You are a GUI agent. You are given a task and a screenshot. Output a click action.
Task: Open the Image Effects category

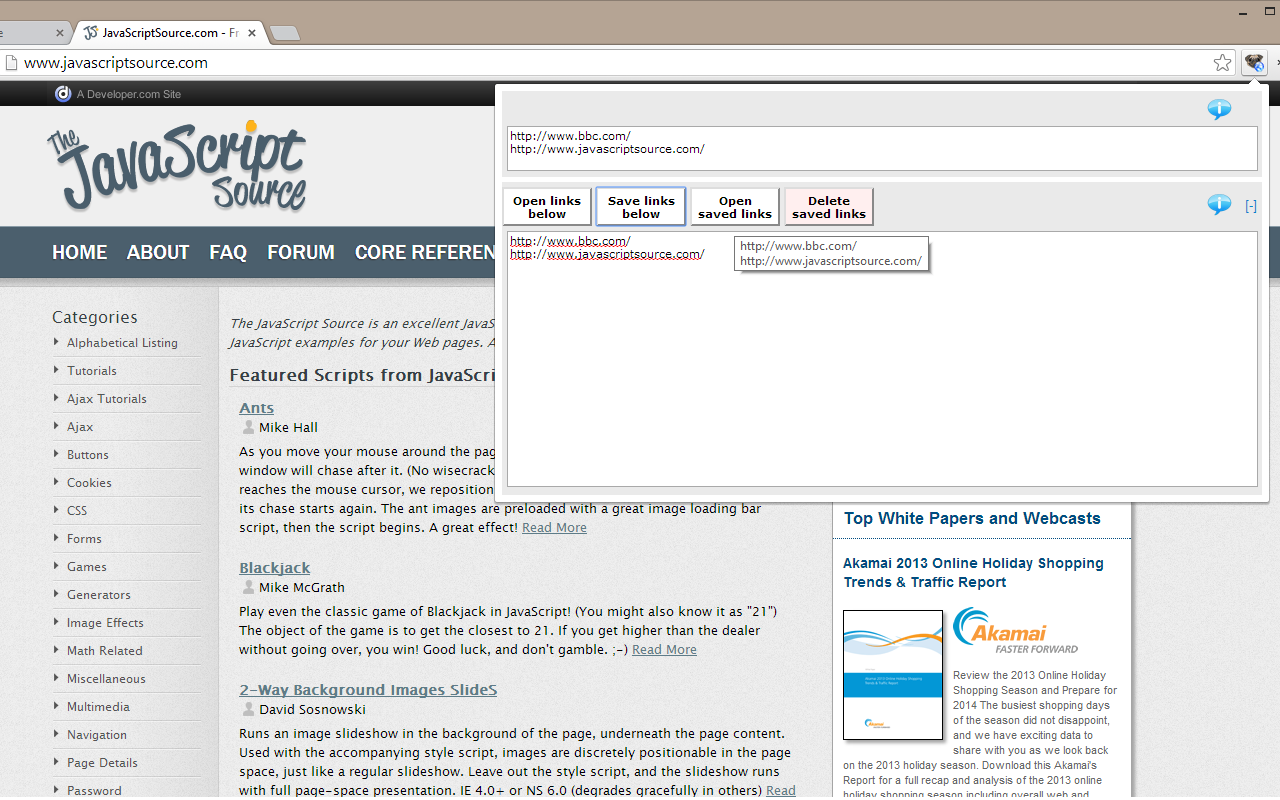coord(105,623)
